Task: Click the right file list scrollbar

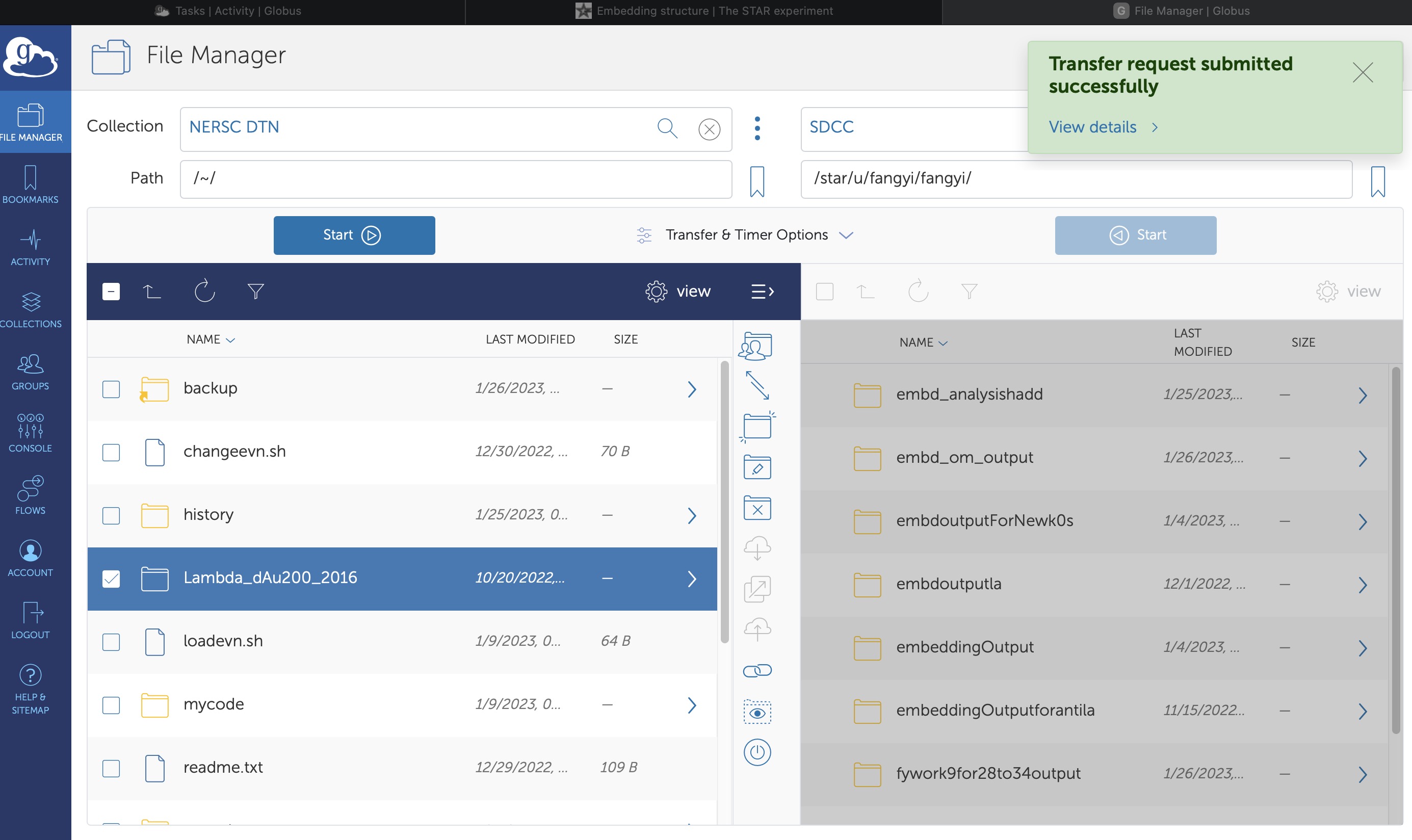Action: (x=1396, y=550)
